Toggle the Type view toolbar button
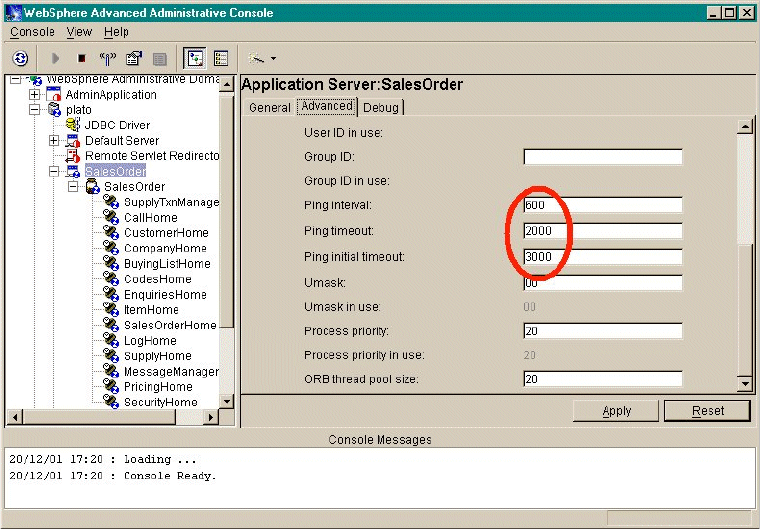The width and height of the screenshot is (760, 529). 221,58
